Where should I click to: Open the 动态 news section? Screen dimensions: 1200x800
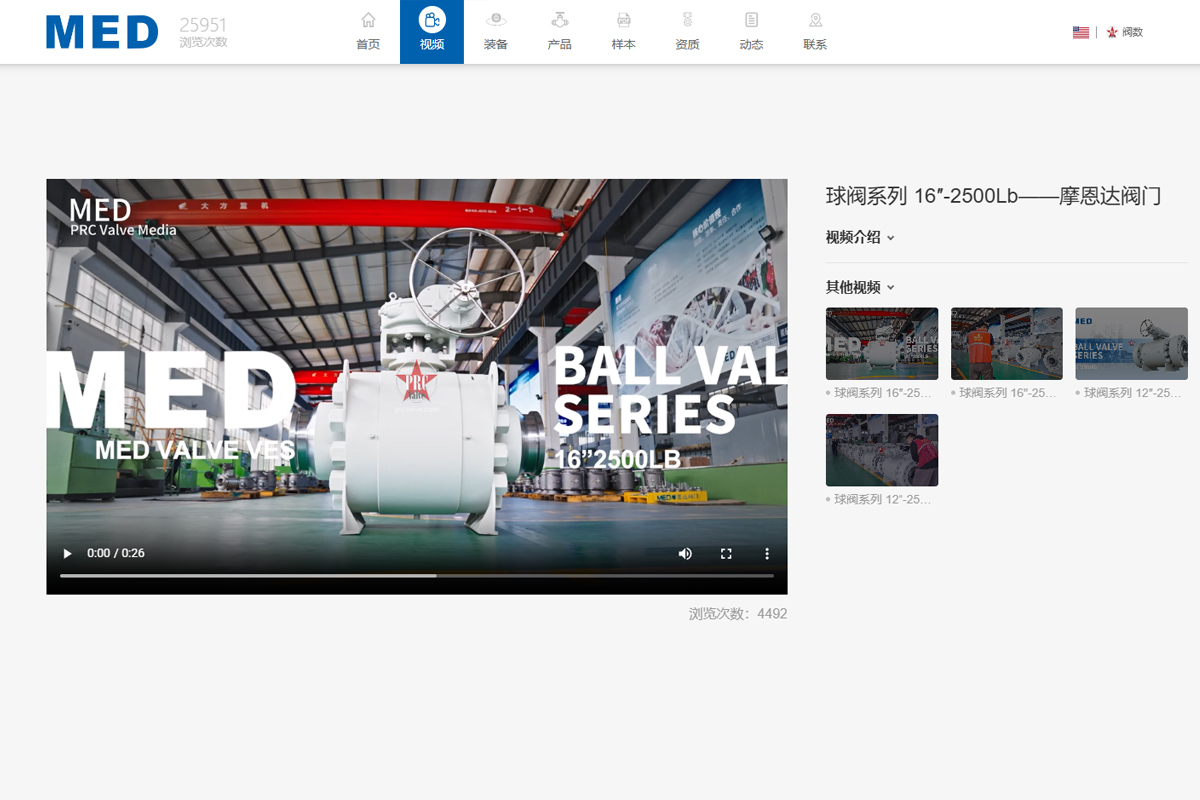[751, 21]
